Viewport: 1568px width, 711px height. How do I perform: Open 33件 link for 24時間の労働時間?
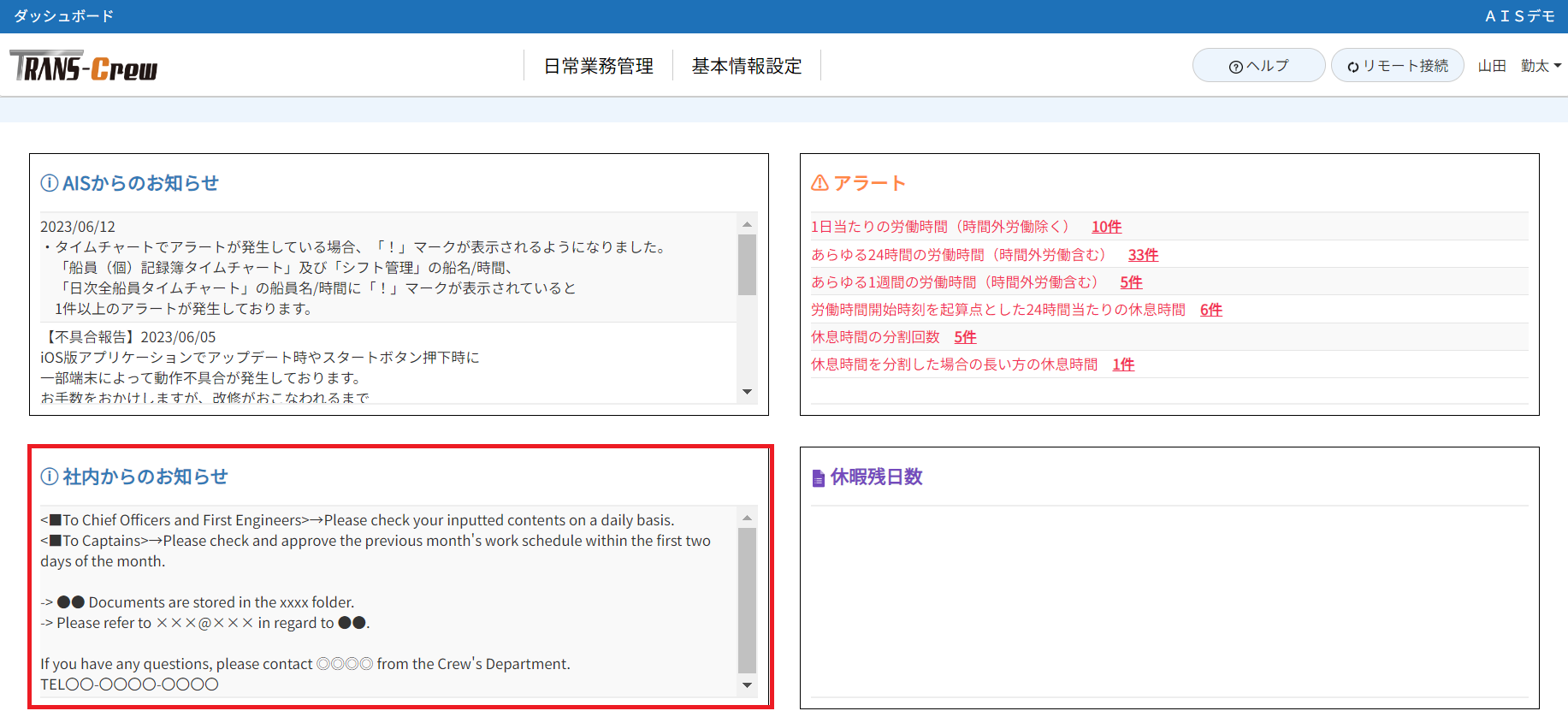click(1143, 255)
